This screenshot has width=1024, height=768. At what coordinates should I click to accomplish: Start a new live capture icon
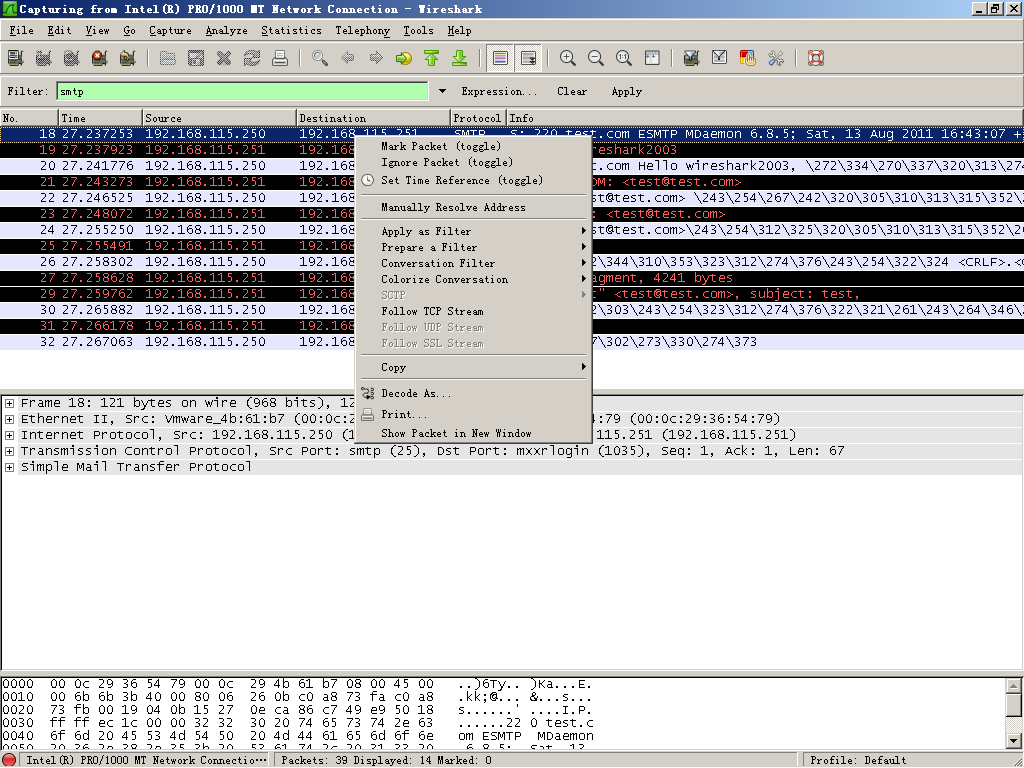pos(72,58)
